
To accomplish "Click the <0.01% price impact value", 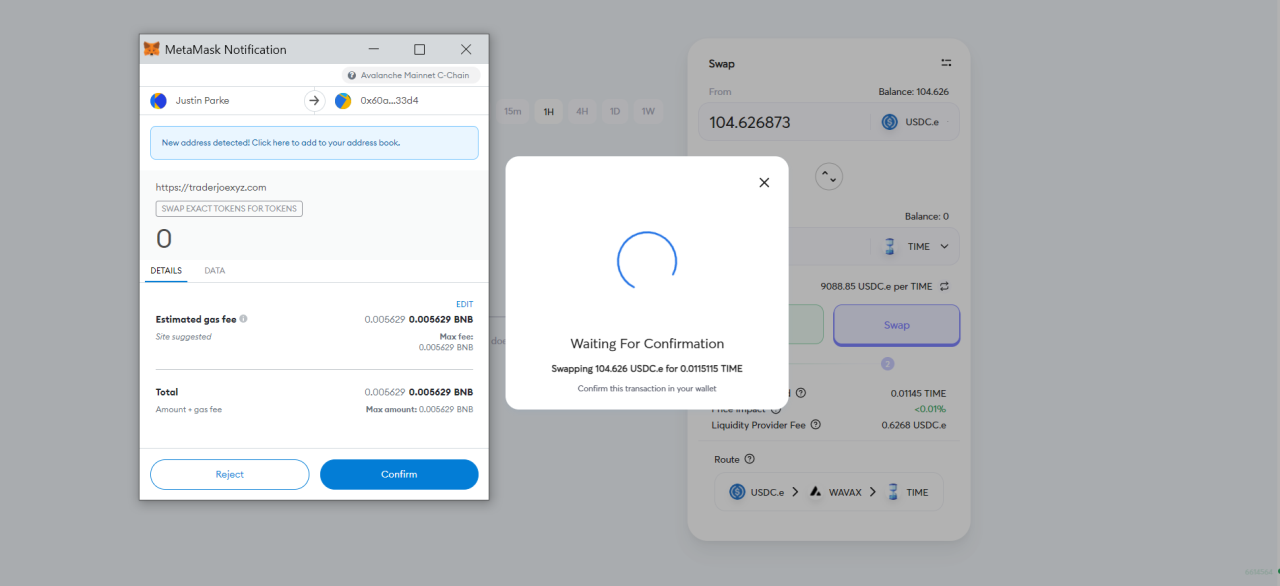I will coord(930,409).
